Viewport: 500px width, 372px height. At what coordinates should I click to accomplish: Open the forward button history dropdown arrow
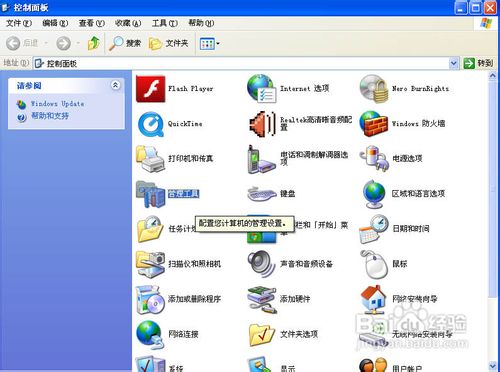tap(78, 43)
